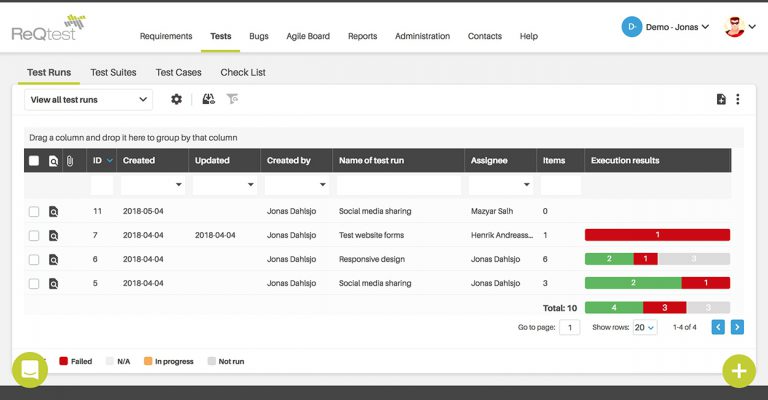The width and height of the screenshot is (768, 400).
Task: Open the chat bubble widget icon
Action: pos(30,370)
